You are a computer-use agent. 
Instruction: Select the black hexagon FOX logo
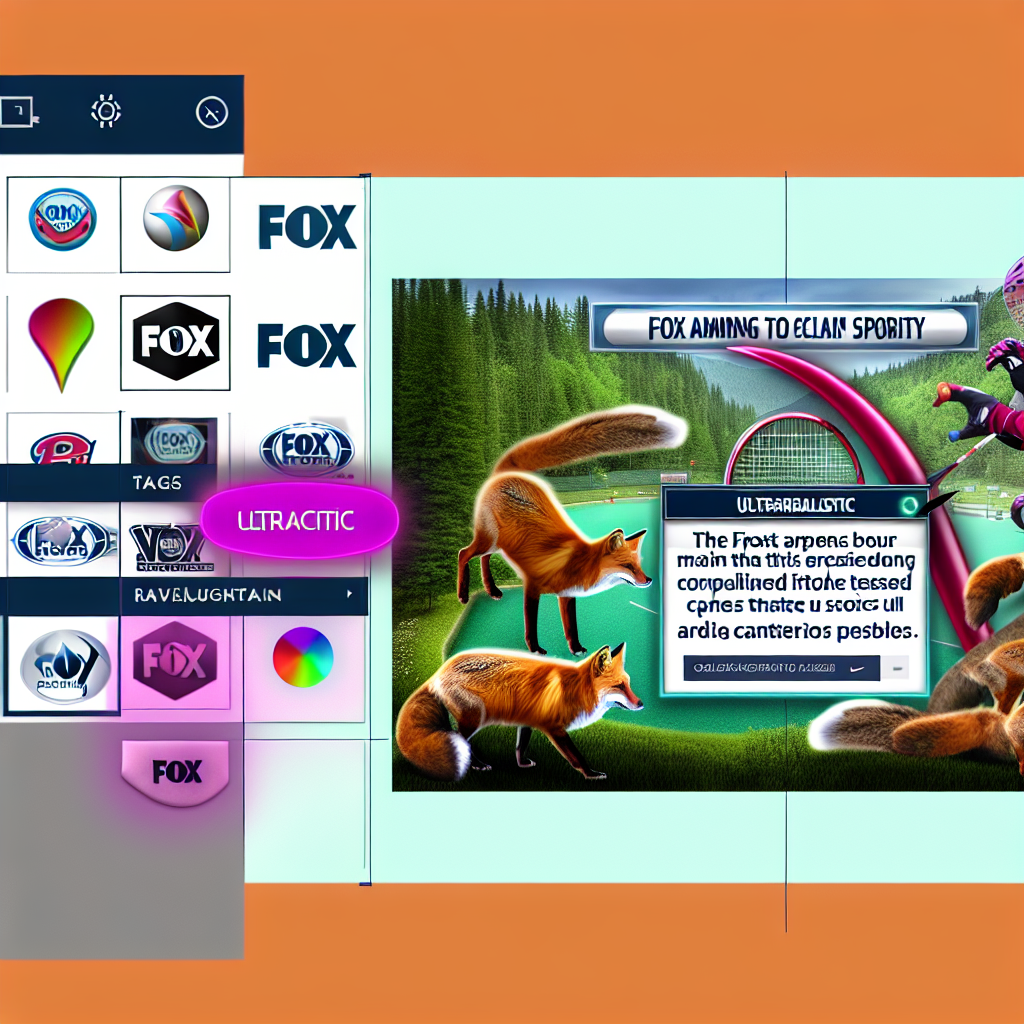[175, 343]
